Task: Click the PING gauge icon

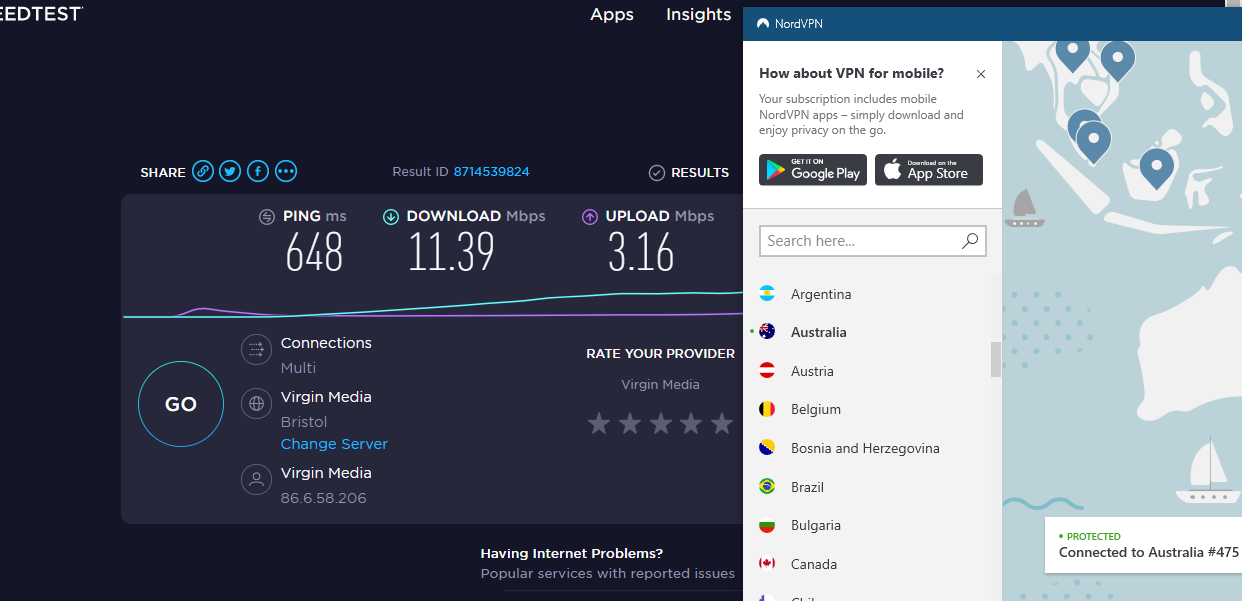Action: [x=267, y=216]
